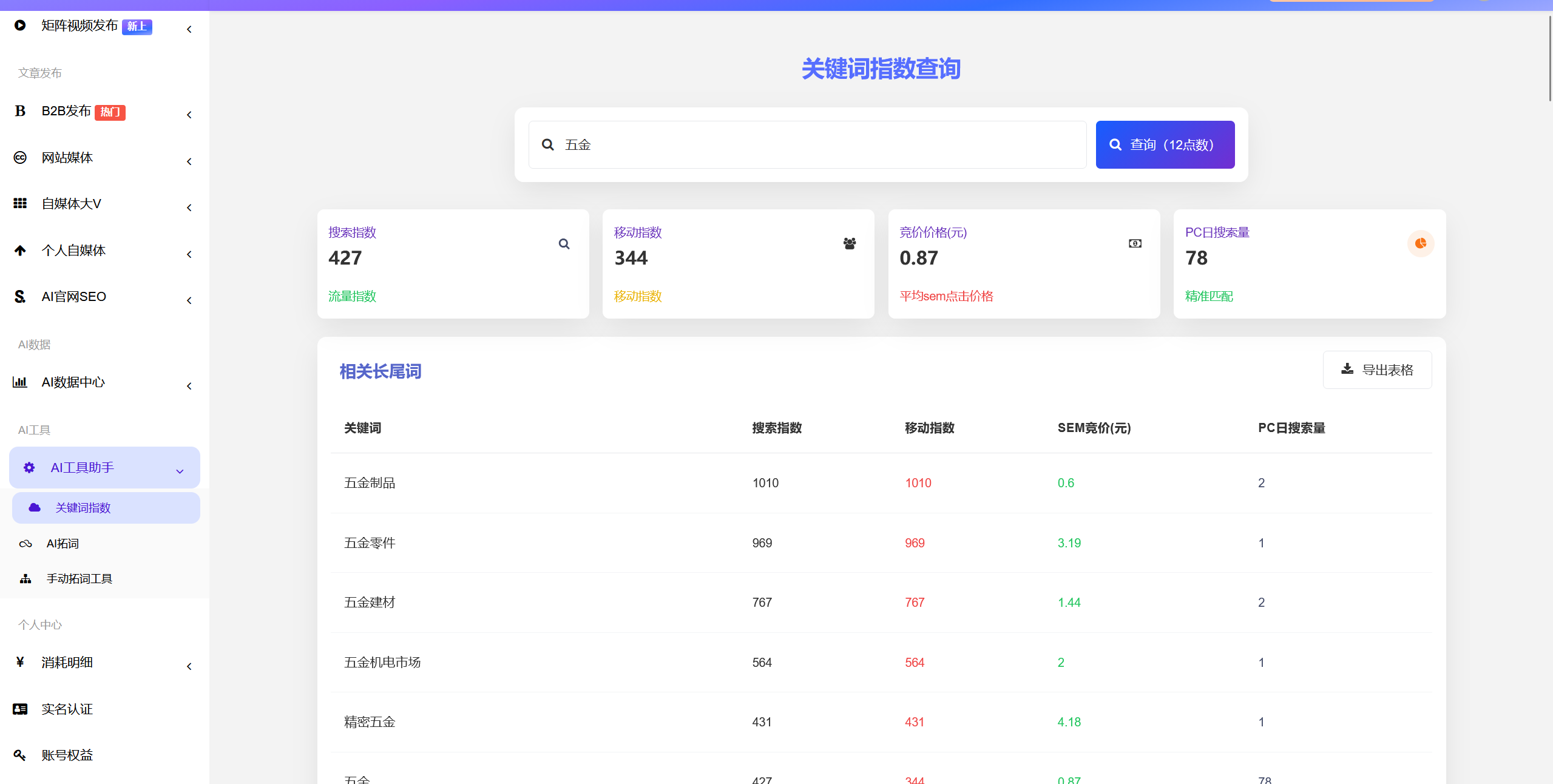
Task: Click the bar chart icon beside AI数据中心
Action: coord(20,382)
